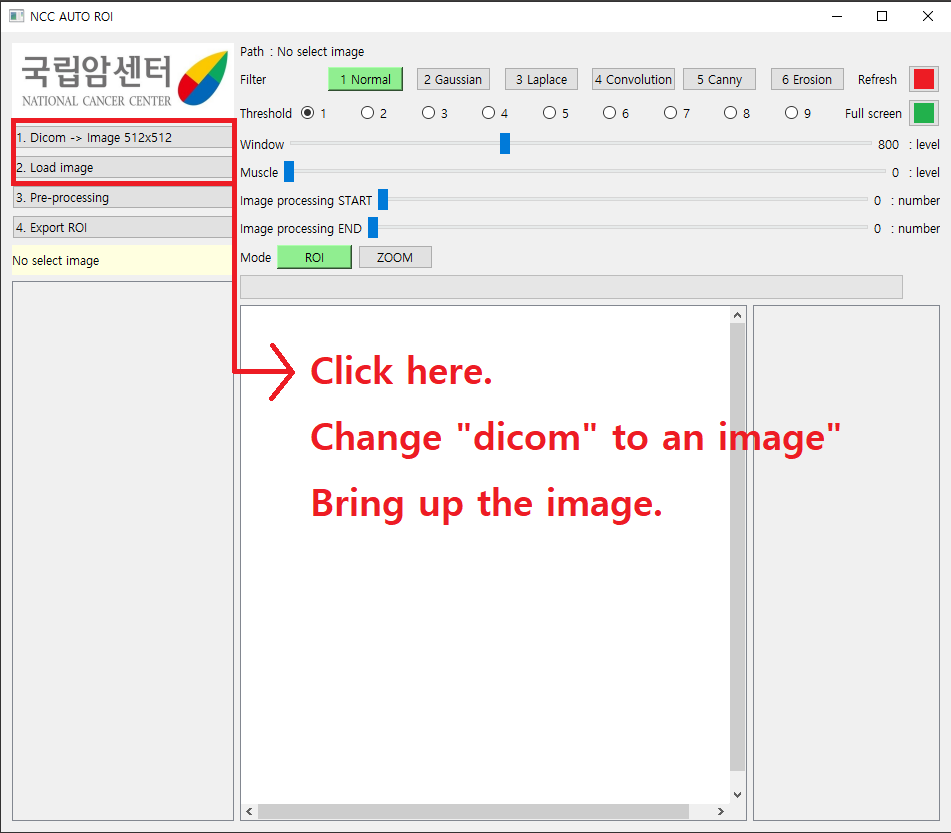
Task: Select the 1 Normal filter
Action: tap(365, 79)
